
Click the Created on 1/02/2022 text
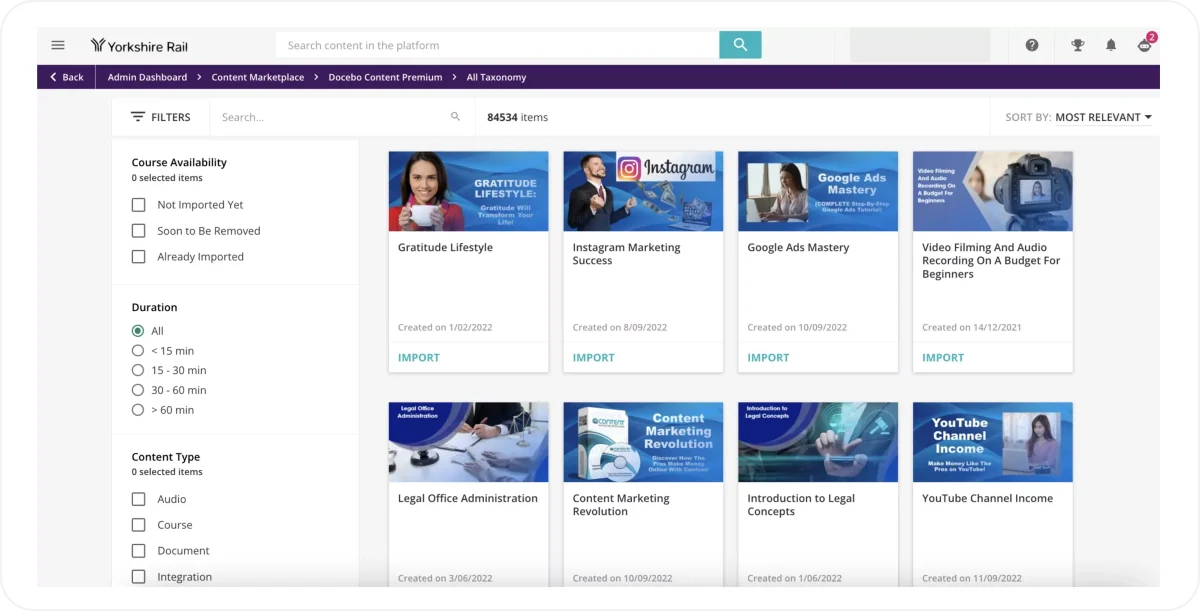point(445,327)
